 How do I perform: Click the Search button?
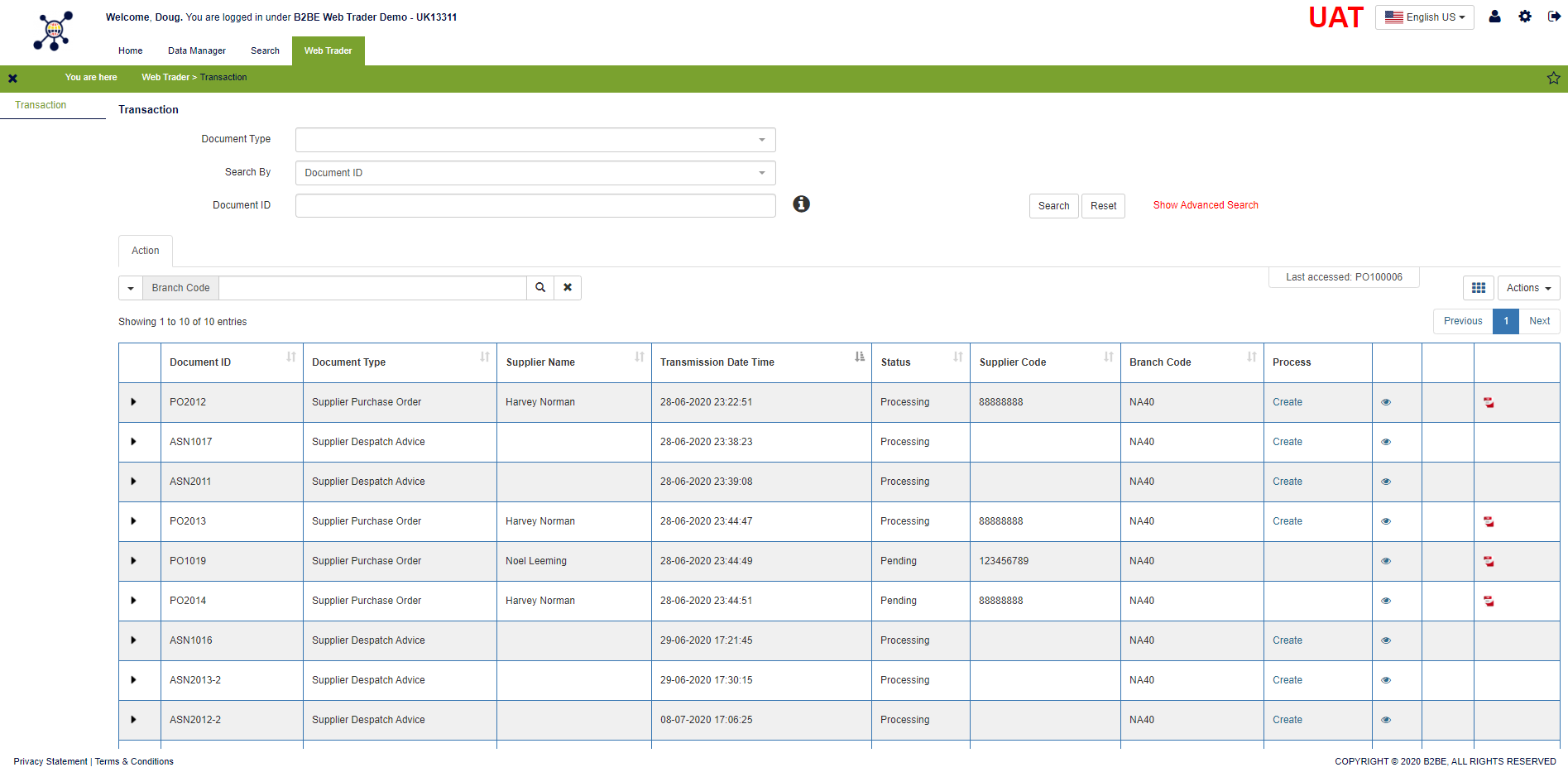pos(1053,205)
